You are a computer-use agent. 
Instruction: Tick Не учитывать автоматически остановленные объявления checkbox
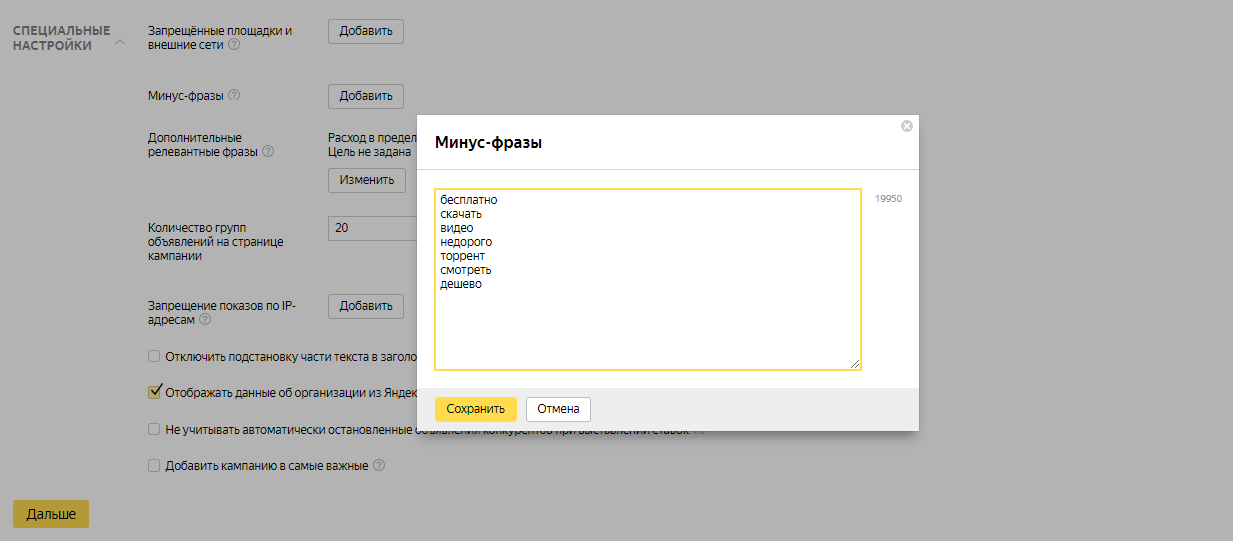154,429
